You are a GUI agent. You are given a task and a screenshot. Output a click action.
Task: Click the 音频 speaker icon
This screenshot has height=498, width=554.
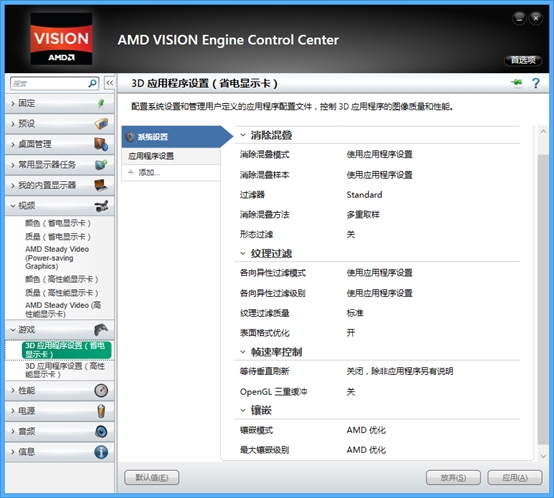[101, 431]
